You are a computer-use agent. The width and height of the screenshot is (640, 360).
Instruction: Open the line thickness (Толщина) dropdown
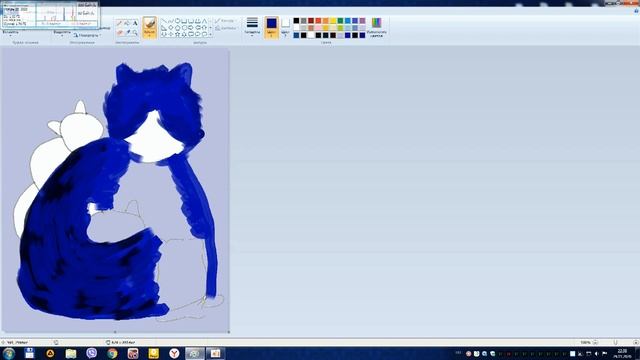pos(252,26)
